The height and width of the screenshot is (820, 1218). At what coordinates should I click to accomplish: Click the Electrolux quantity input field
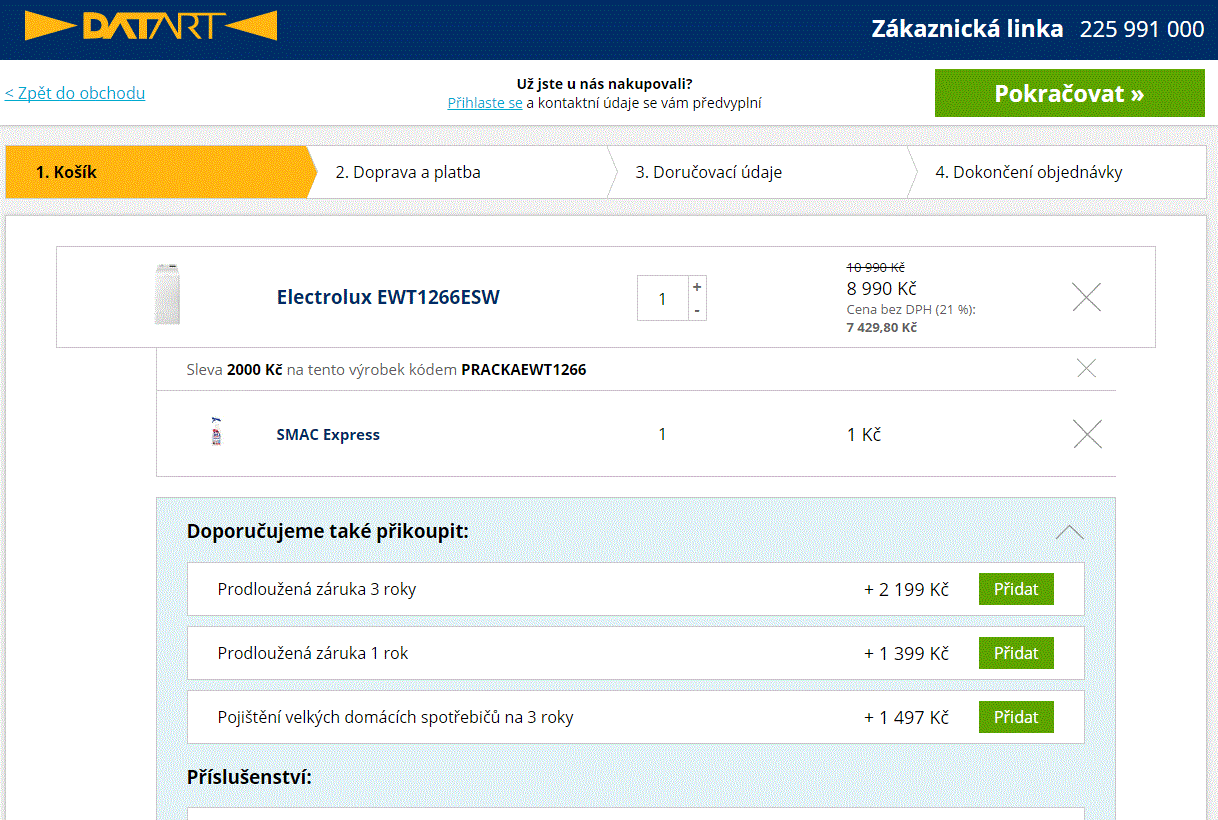pos(662,299)
